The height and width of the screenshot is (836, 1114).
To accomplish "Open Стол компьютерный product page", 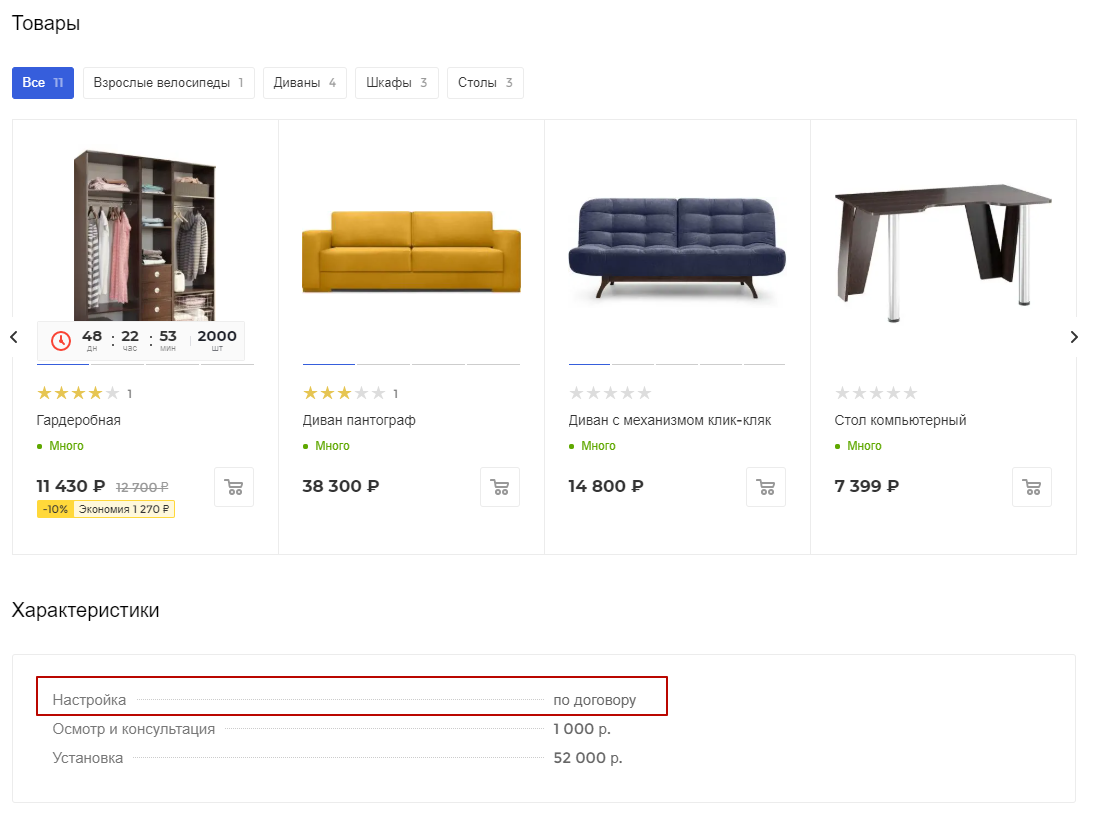I will pos(900,420).
